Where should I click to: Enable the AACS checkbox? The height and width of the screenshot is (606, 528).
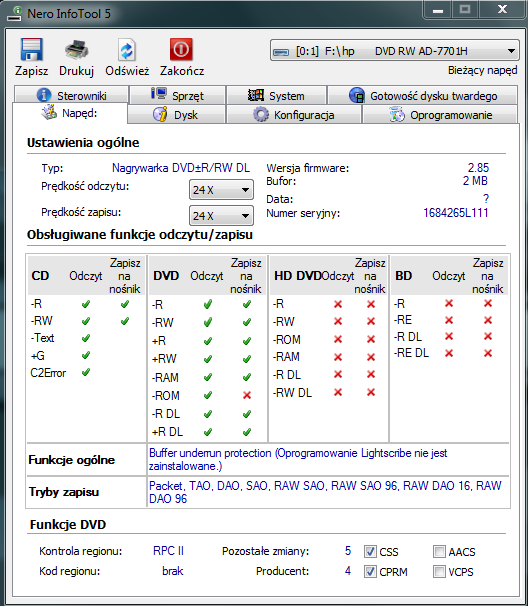point(439,552)
